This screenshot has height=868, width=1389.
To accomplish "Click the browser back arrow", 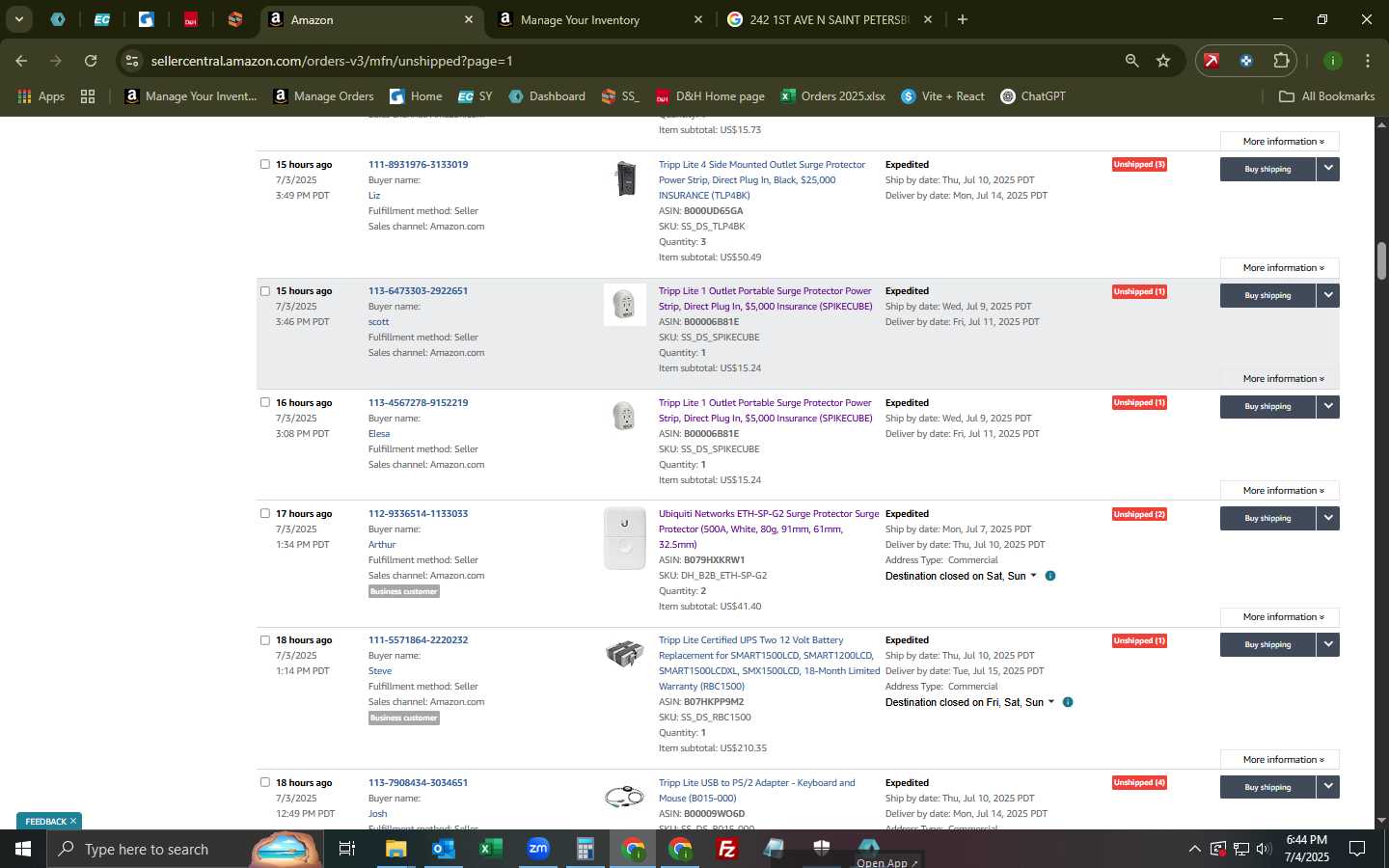I will [x=21, y=61].
